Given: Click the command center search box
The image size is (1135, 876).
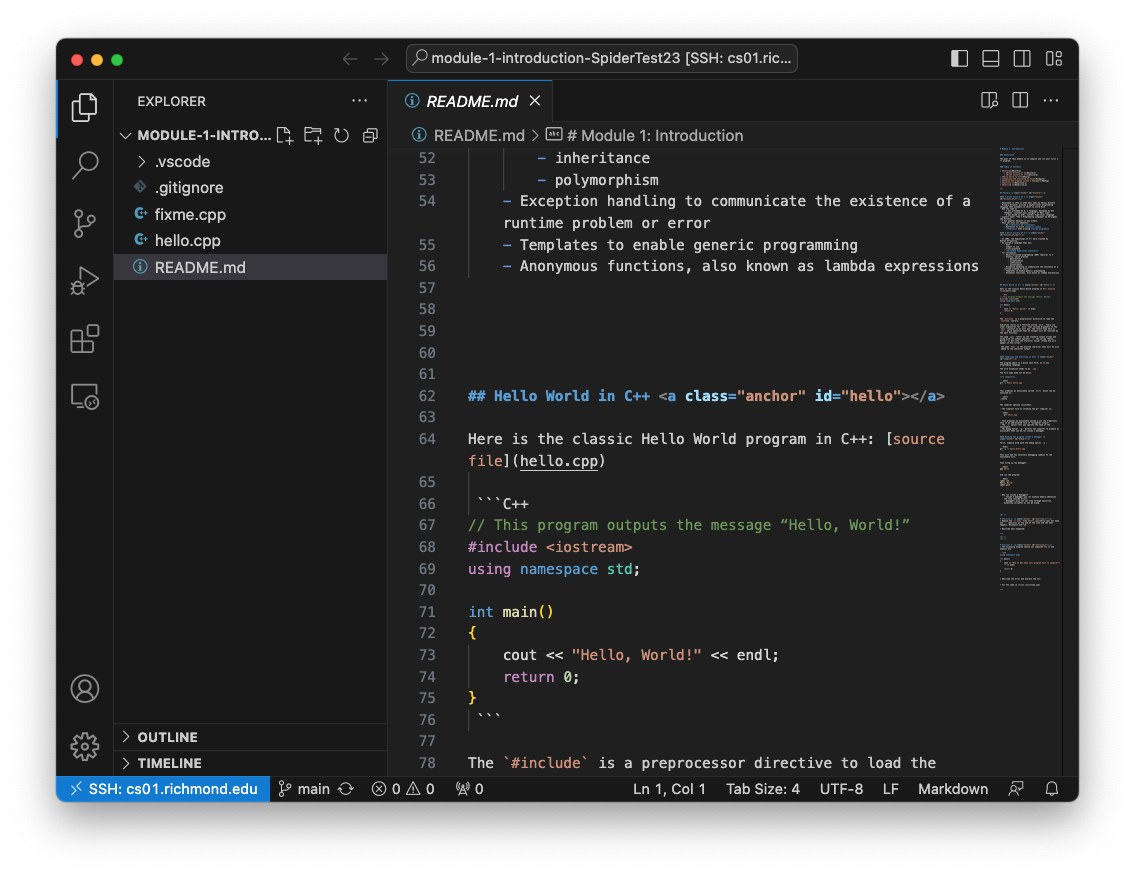Looking at the screenshot, I should (602, 59).
